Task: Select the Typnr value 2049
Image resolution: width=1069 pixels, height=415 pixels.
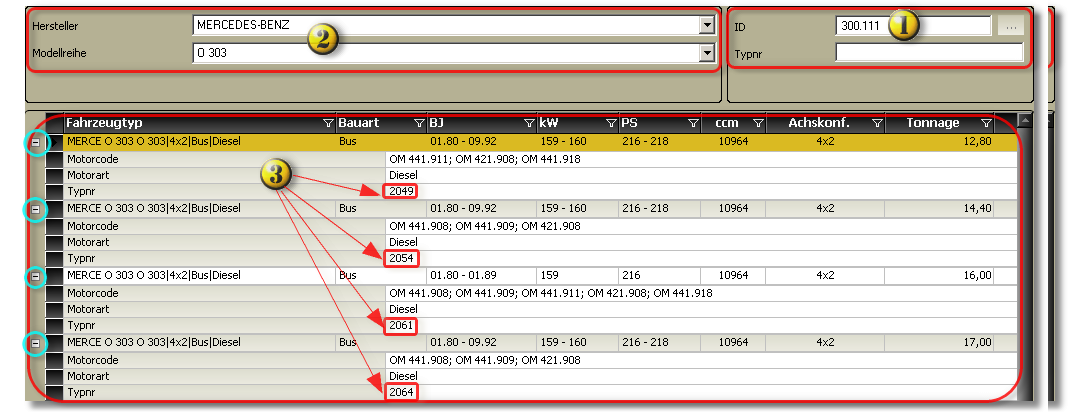Action: [401, 191]
